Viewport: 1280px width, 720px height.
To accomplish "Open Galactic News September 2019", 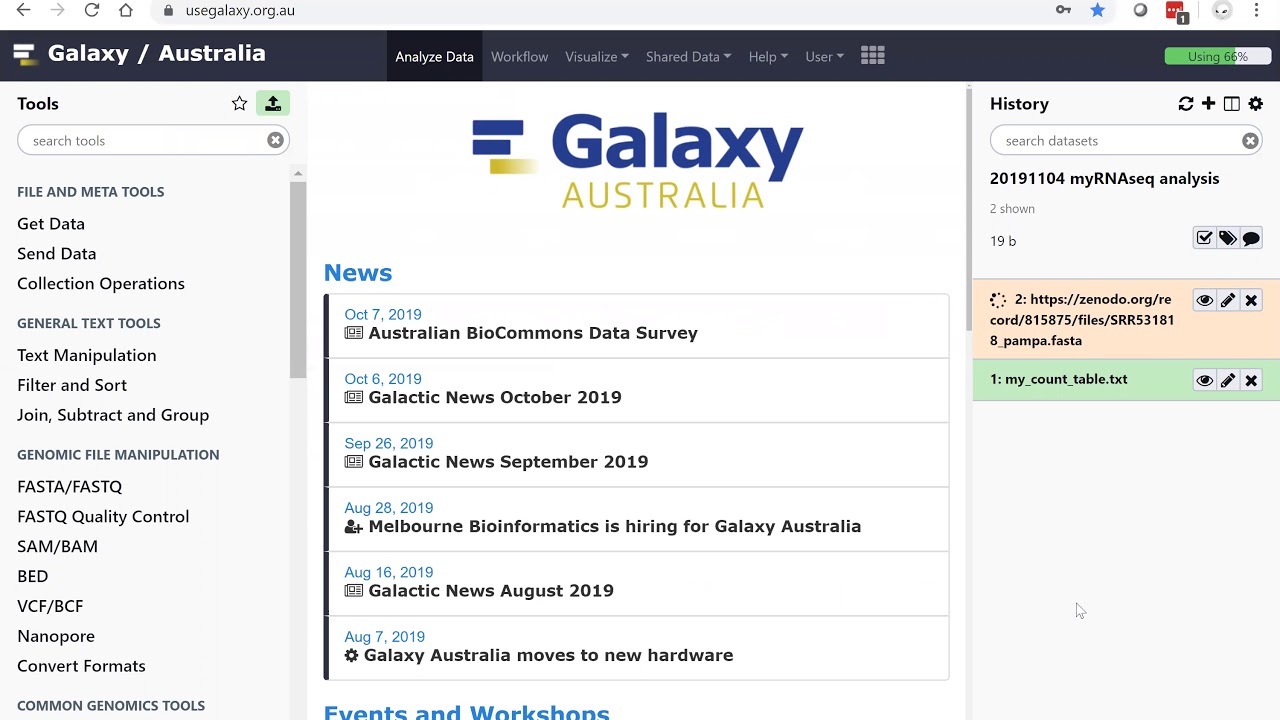I will tap(508, 462).
